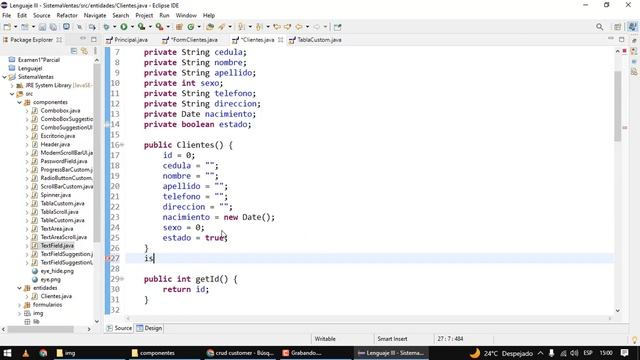This screenshot has width=640, height=360.
Task: Toggle Smart Insert mode in status bar
Action: click(x=392, y=339)
